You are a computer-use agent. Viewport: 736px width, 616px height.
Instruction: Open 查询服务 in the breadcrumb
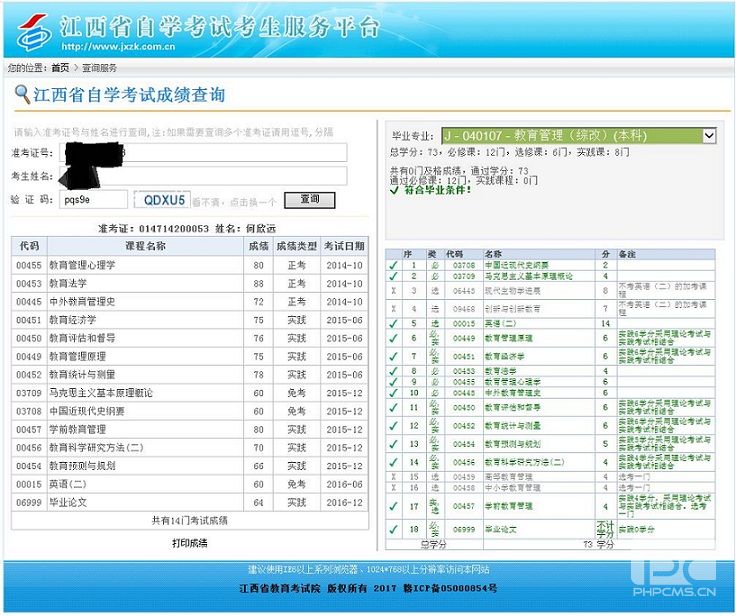(100, 68)
